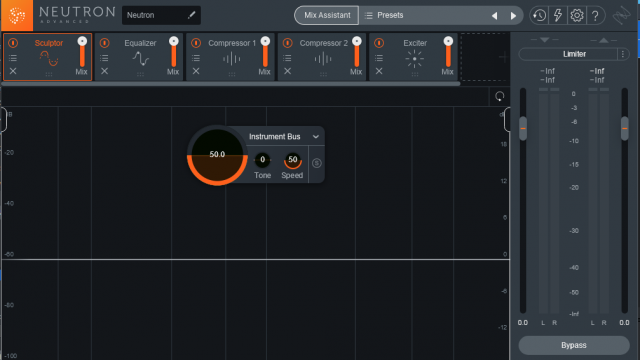The height and width of the screenshot is (360, 640).
Task: Toggle Exciter module power
Action: point(379,43)
